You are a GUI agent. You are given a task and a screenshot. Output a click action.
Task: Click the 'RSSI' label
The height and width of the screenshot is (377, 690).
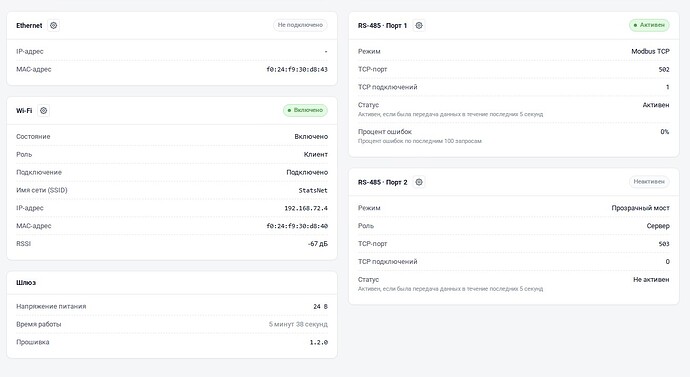click(x=23, y=244)
